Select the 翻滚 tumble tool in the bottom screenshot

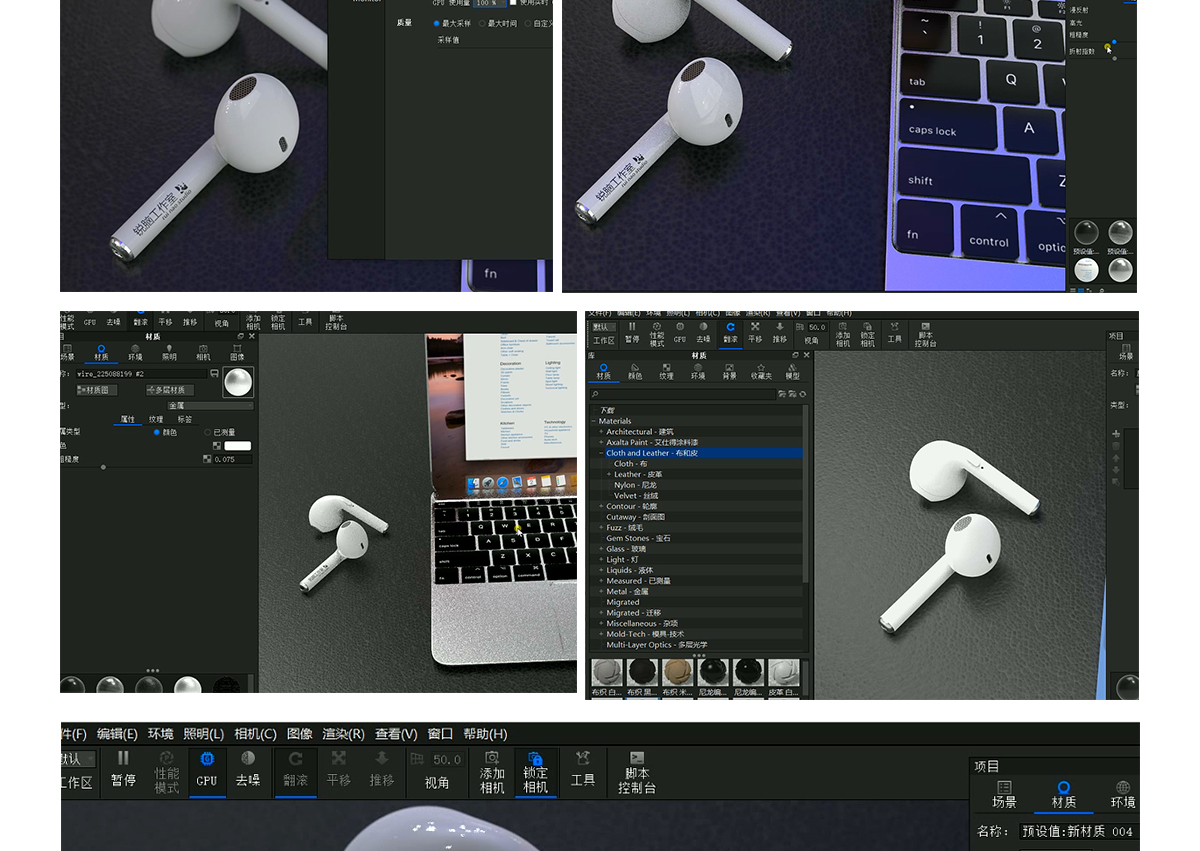click(295, 771)
